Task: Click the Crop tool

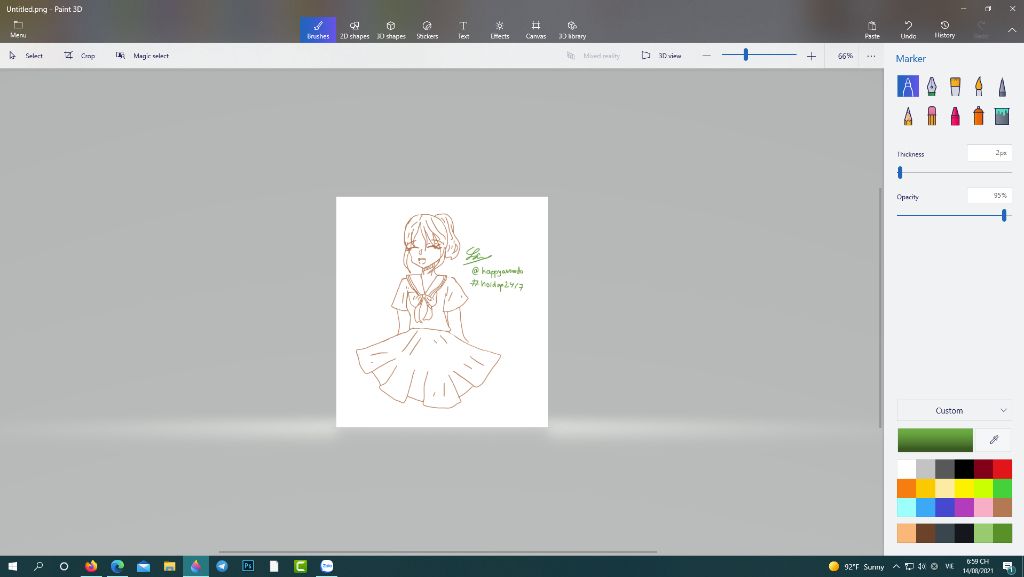Action: pos(81,56)
